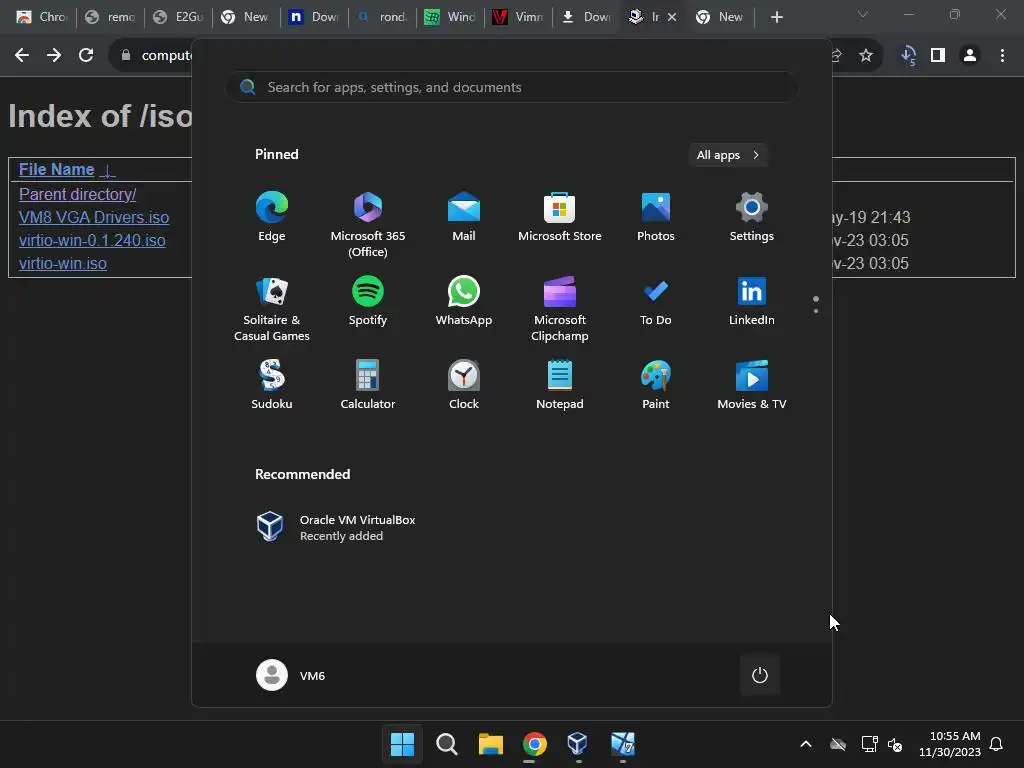Open Microsoft Store from pinned apps
Viewport: 1024px width, 768px height.
(560, 217)
